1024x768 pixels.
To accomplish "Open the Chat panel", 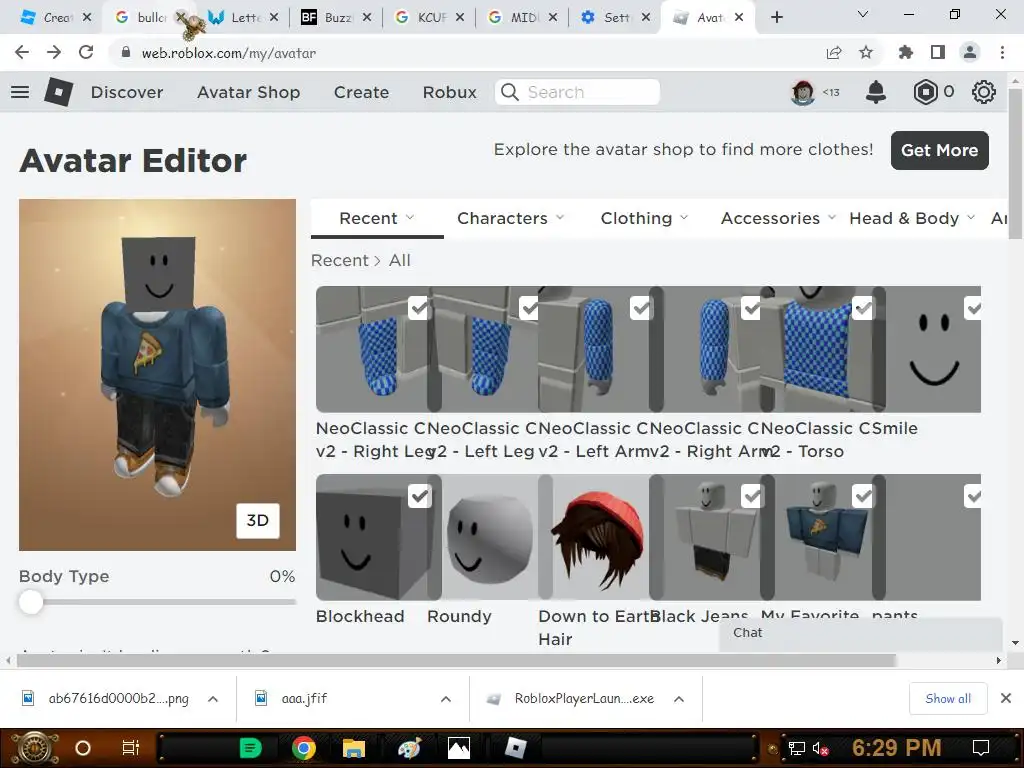I will [x=861, y=633].
